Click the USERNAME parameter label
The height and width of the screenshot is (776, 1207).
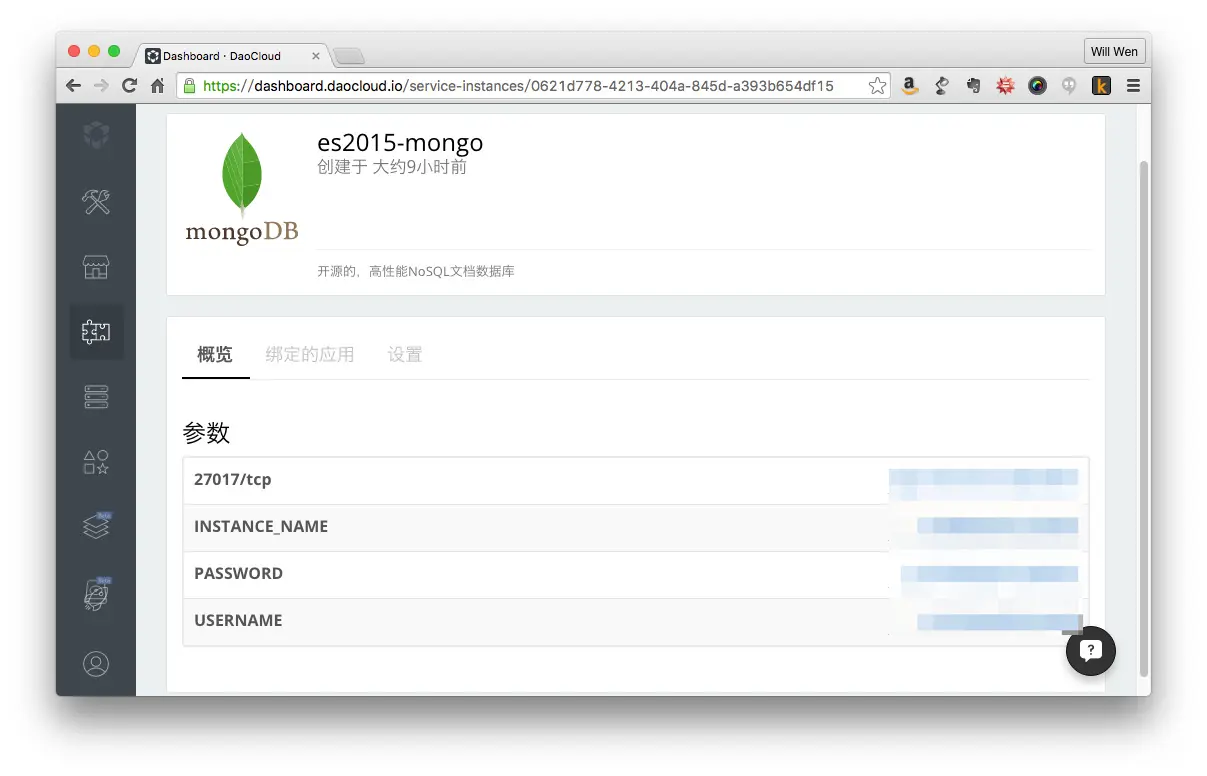pyautogui.click(x=238, y=621)
